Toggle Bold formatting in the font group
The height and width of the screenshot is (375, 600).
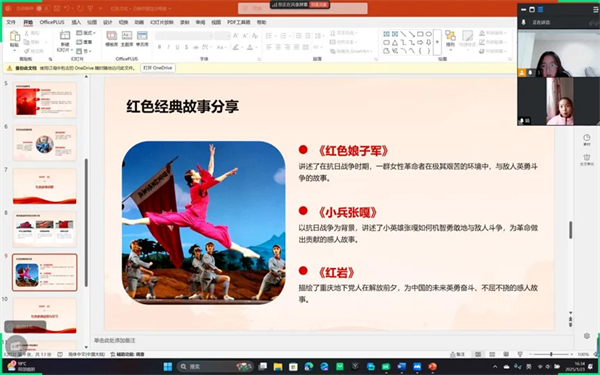pos(159,47)
